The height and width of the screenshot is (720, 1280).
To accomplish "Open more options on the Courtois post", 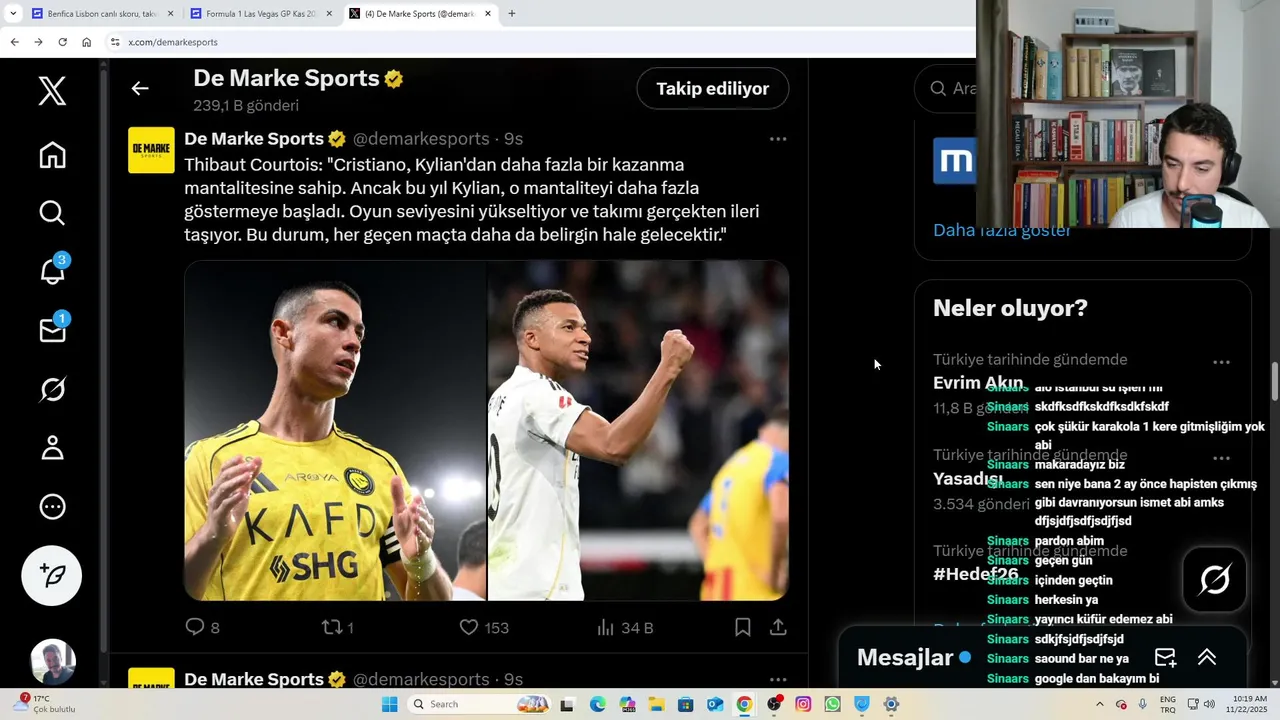I will (778, 139).
